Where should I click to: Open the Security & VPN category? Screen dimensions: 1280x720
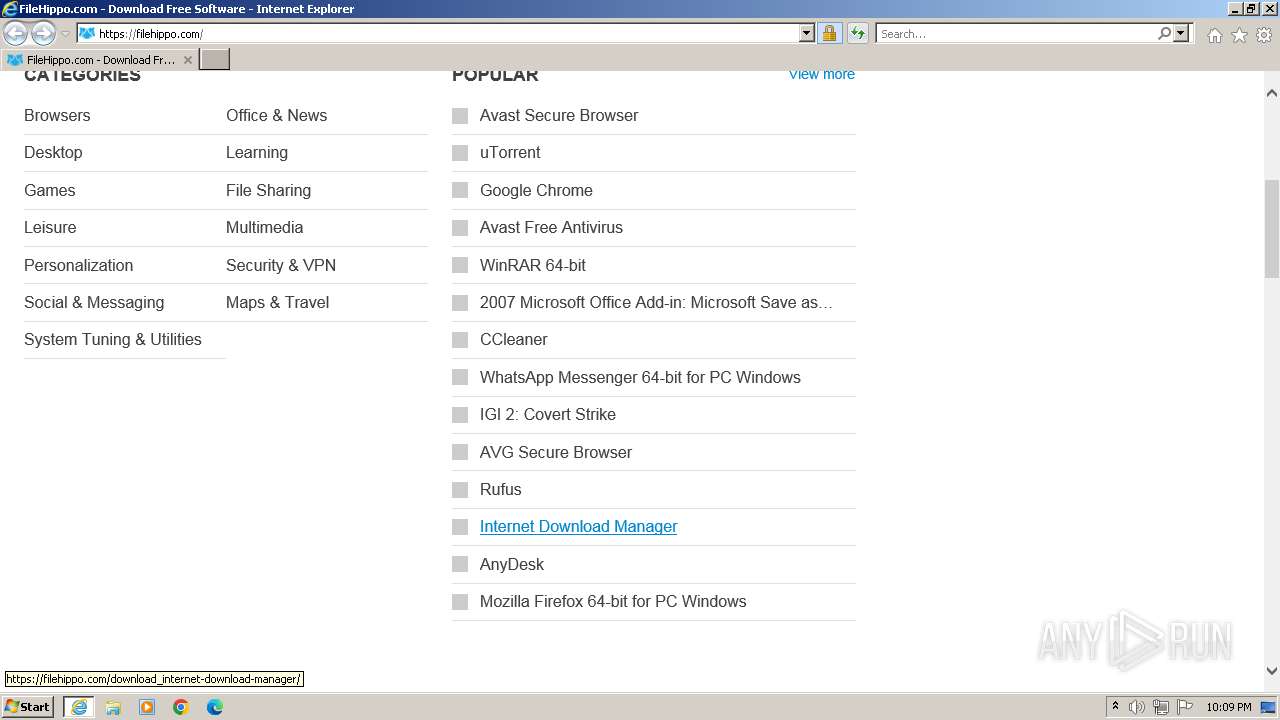[x=281, y=265]
